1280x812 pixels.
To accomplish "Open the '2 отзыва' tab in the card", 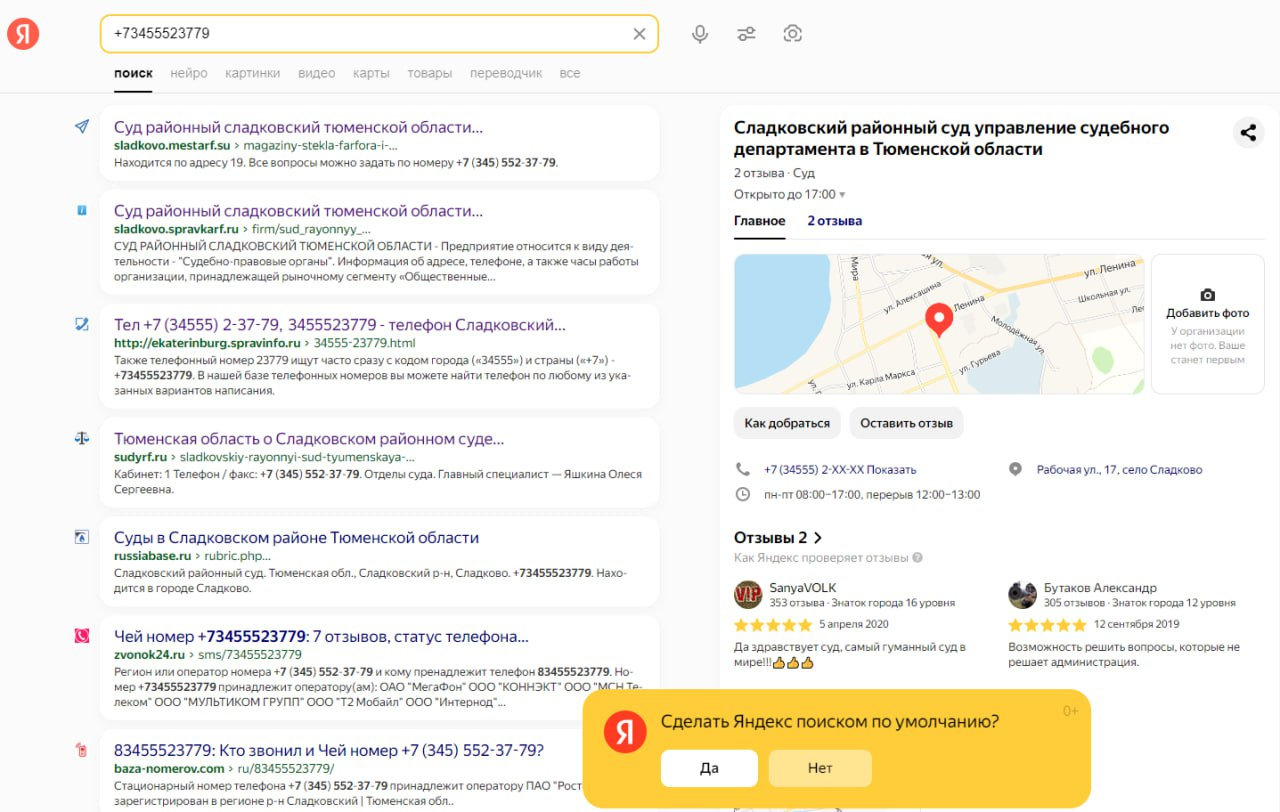I will pos(835,221).
